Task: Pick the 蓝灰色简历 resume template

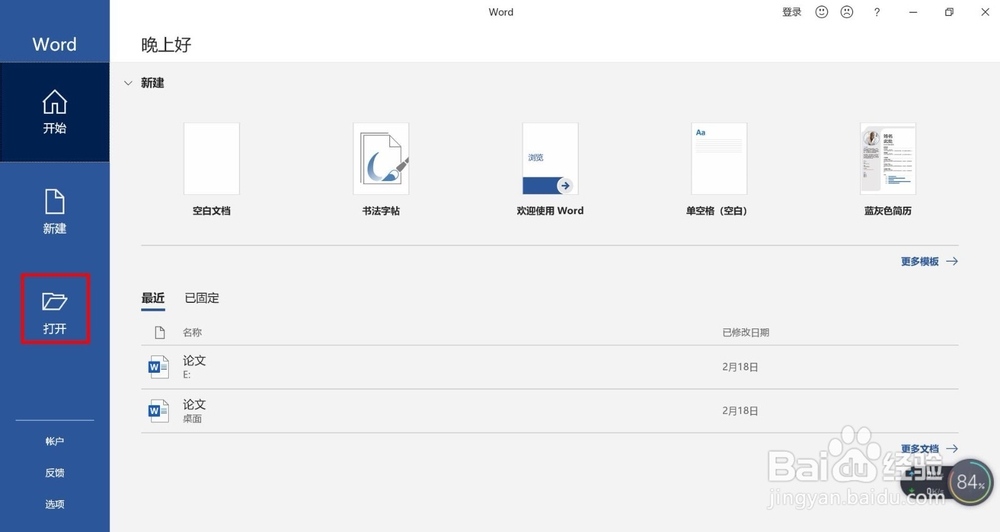Action: point(888,169)
